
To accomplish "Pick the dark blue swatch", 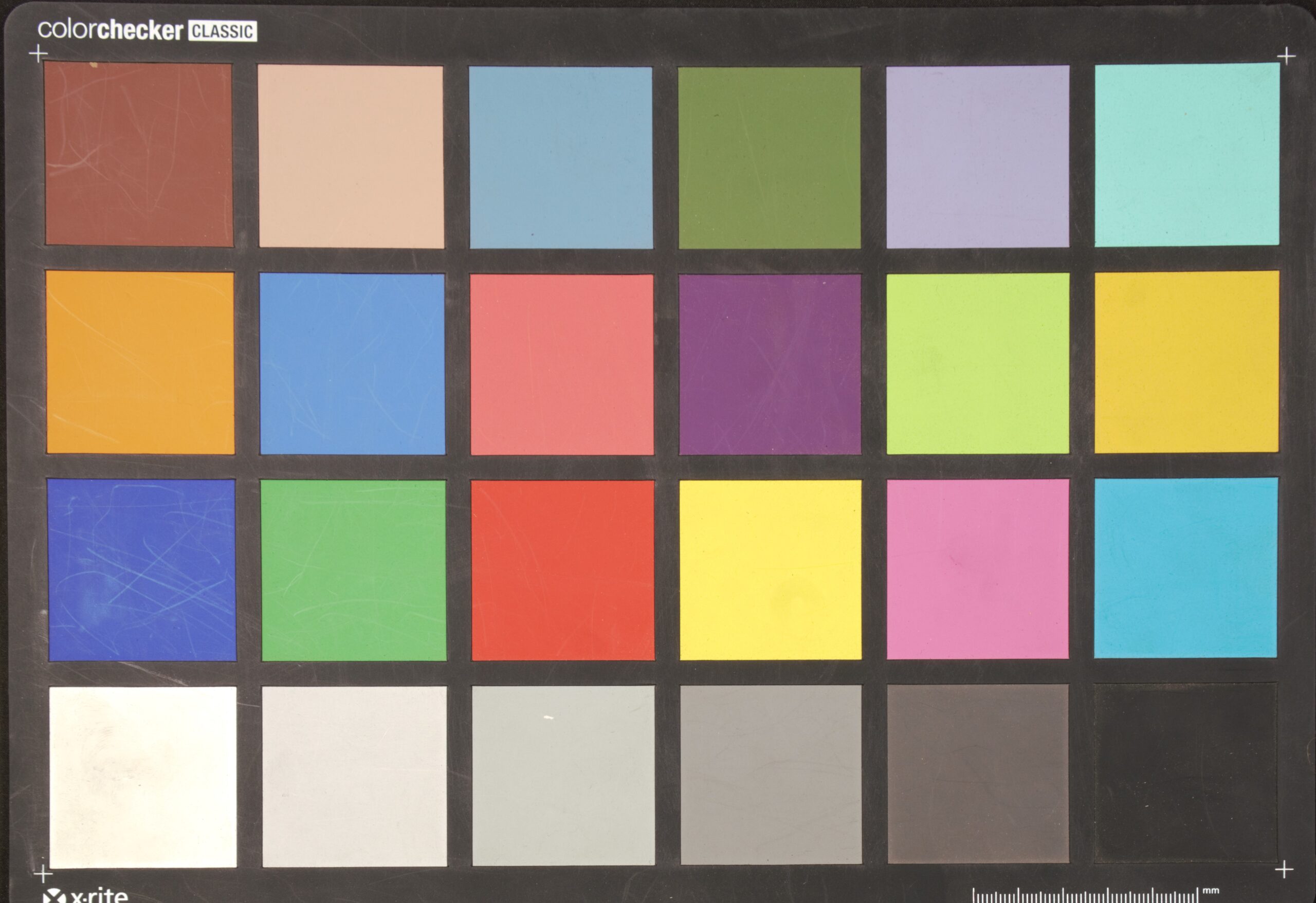I will click(141, 569).
